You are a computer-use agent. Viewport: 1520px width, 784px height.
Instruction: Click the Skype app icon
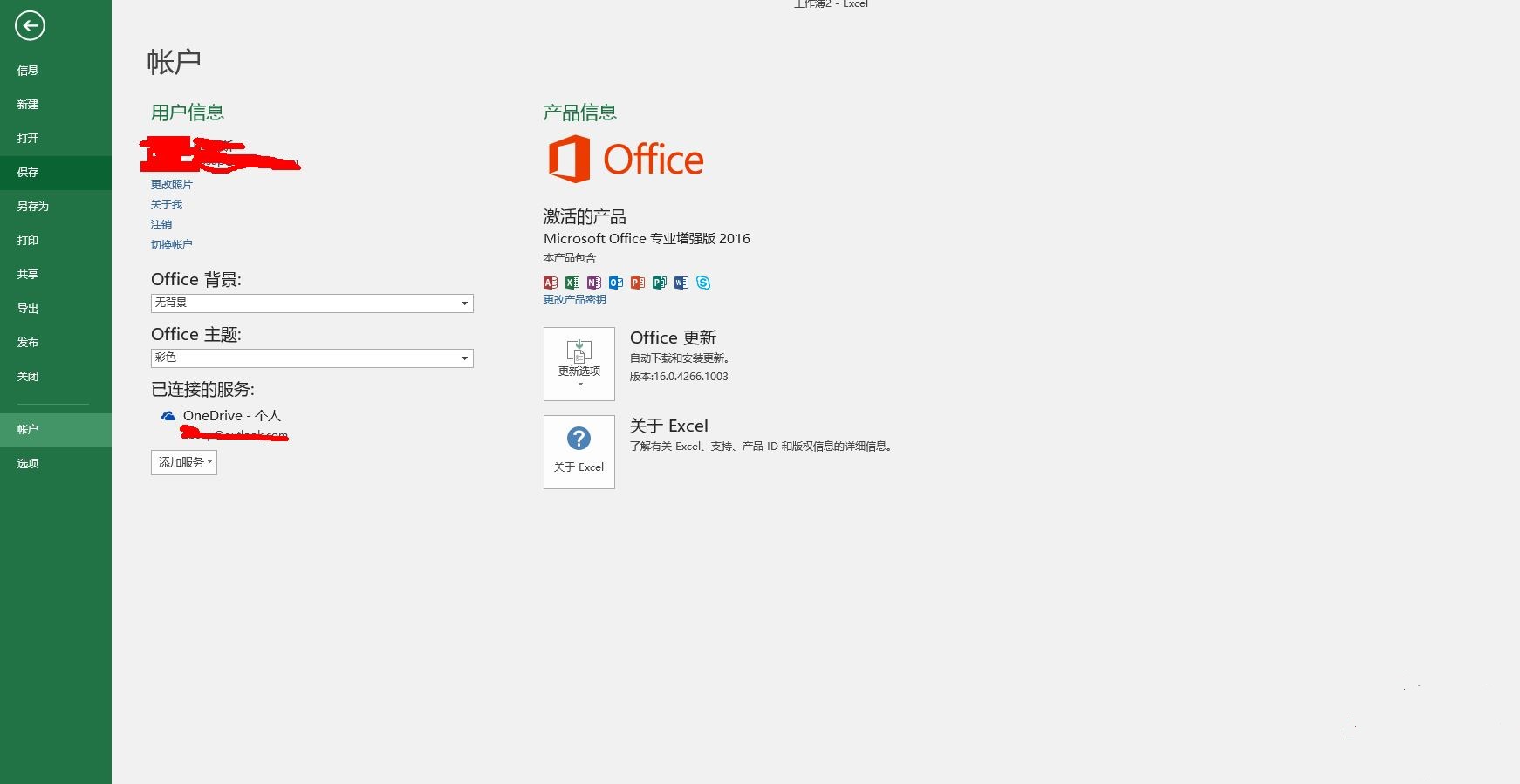pos(703,283)
